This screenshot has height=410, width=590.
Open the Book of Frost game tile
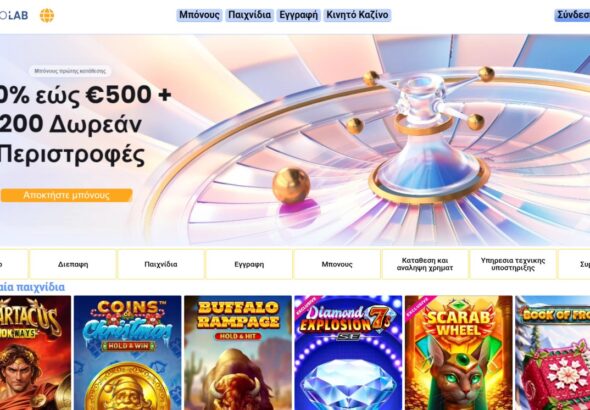553,353
